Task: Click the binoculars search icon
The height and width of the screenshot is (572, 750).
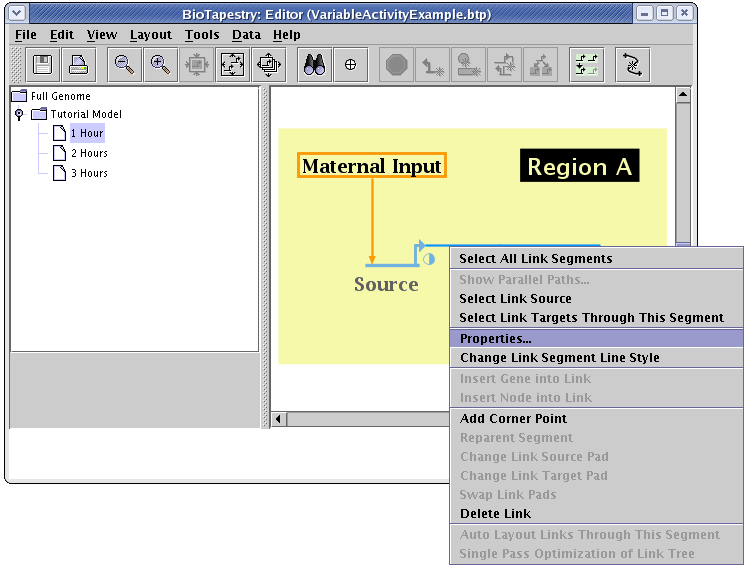Action: (x=314, y=65)
